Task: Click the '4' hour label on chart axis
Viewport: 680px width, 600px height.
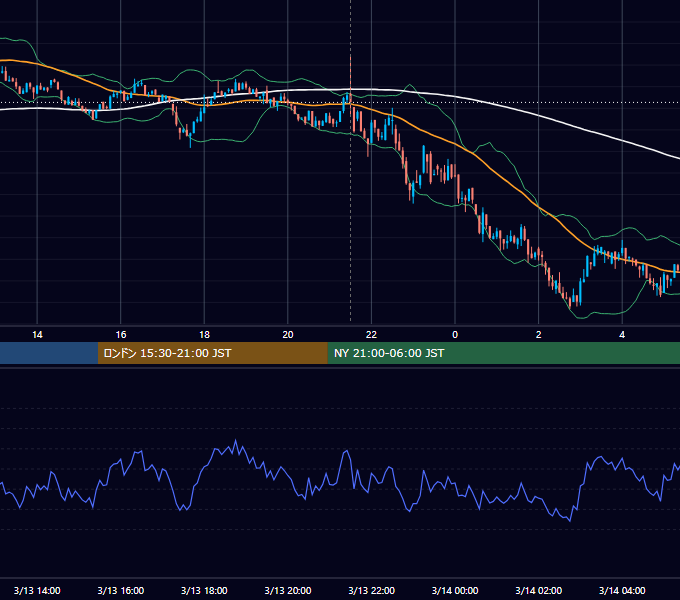Action: point(622,335)
